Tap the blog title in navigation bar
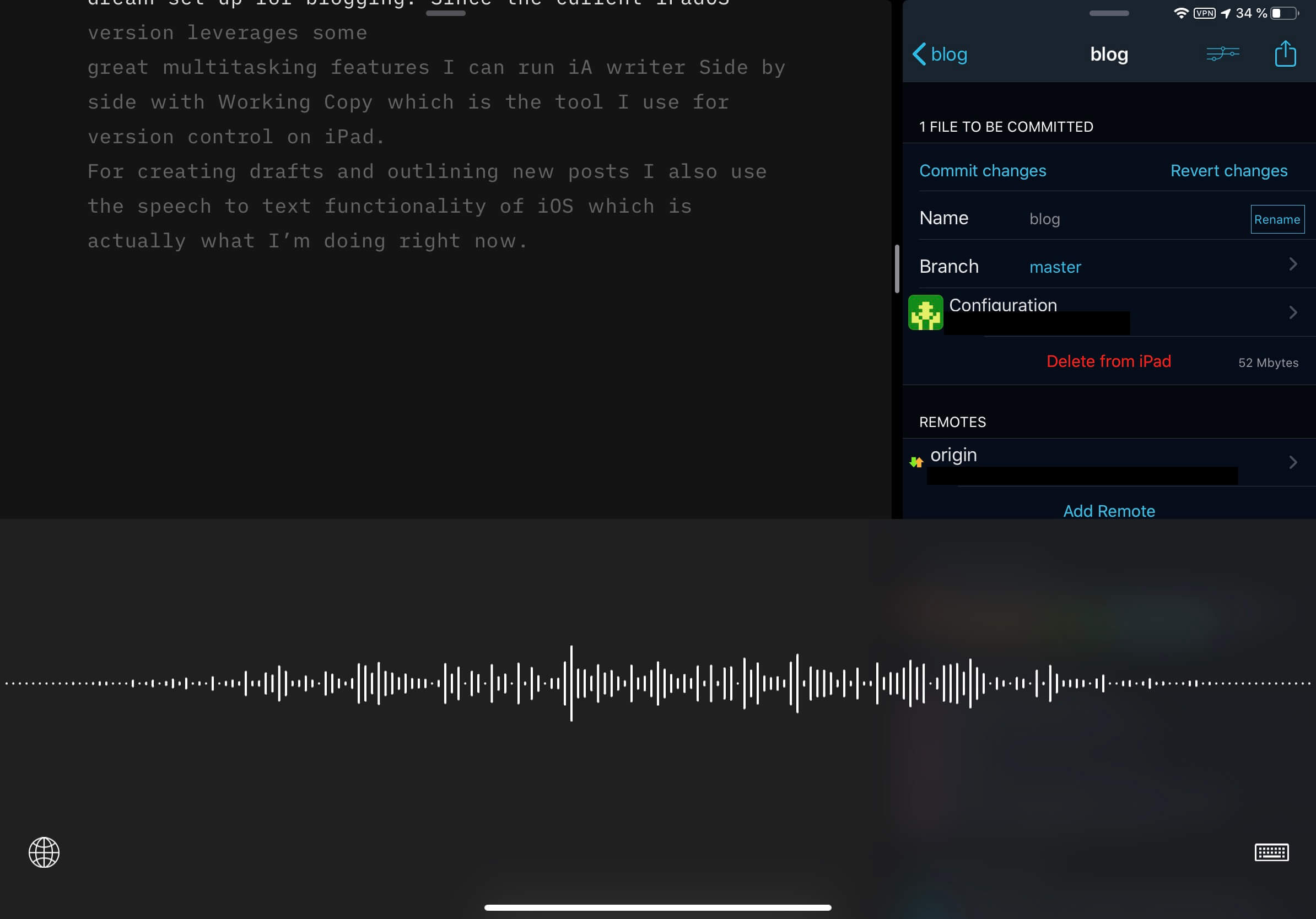This screenshot has width=1316, height=919. (1108, 54)
